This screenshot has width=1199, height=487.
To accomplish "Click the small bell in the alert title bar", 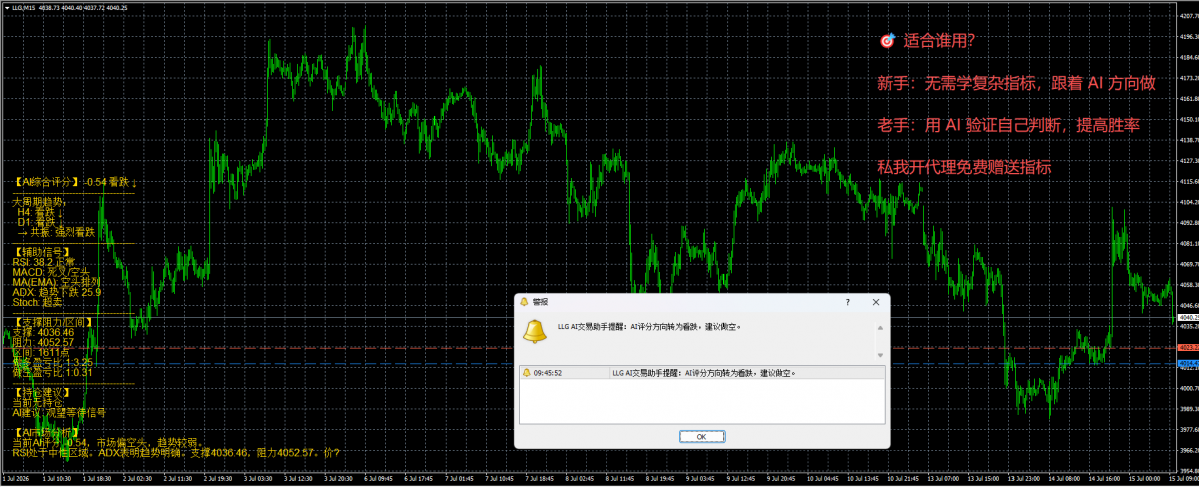I will point(525,302).
